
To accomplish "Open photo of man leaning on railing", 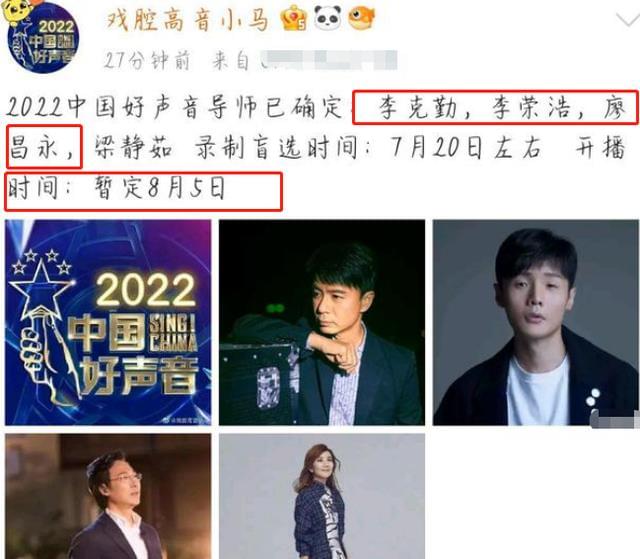I will [x=322, y=322].
